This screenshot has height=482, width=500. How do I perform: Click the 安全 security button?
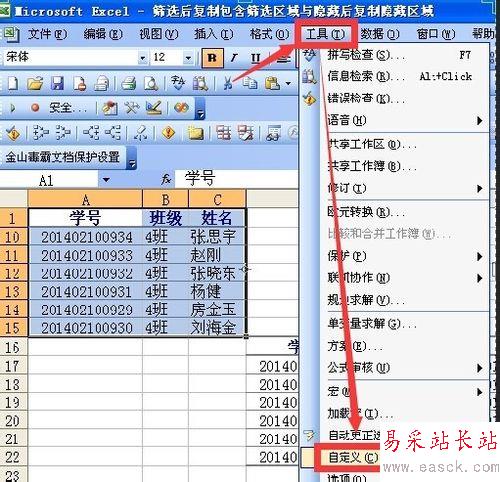[67, 108]
